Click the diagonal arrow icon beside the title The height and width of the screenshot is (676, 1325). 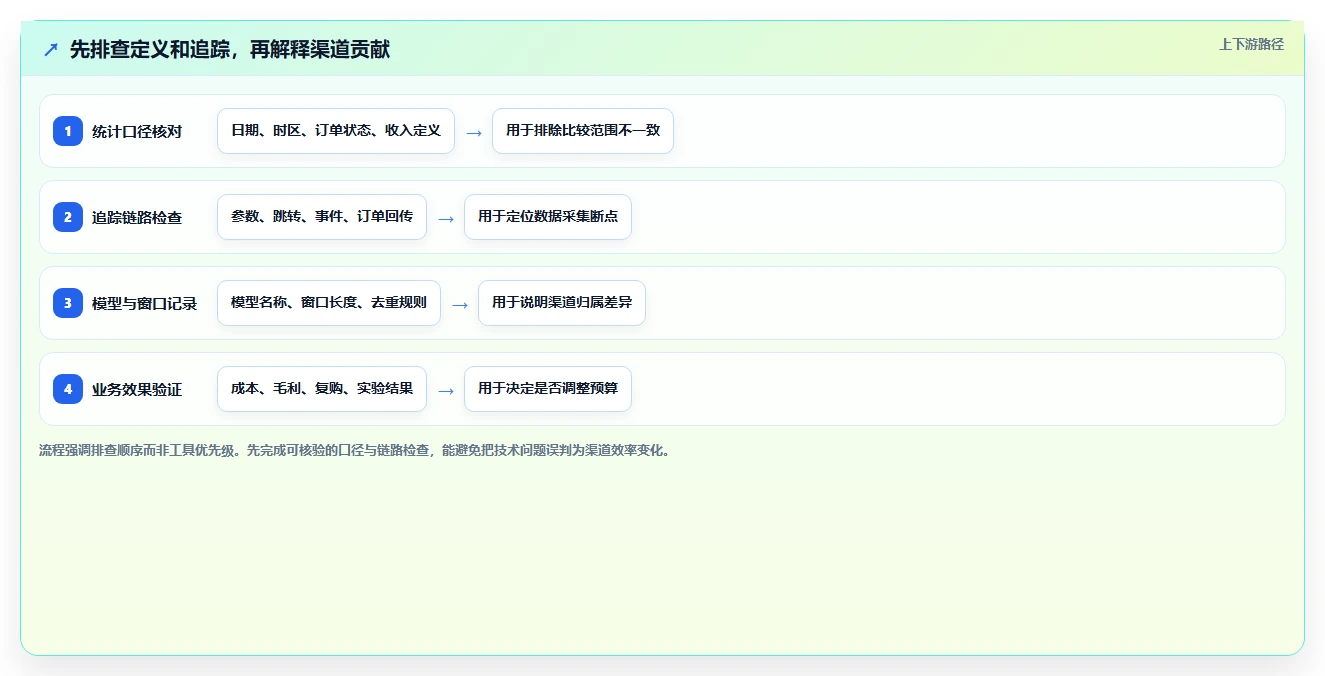[51, 49]
